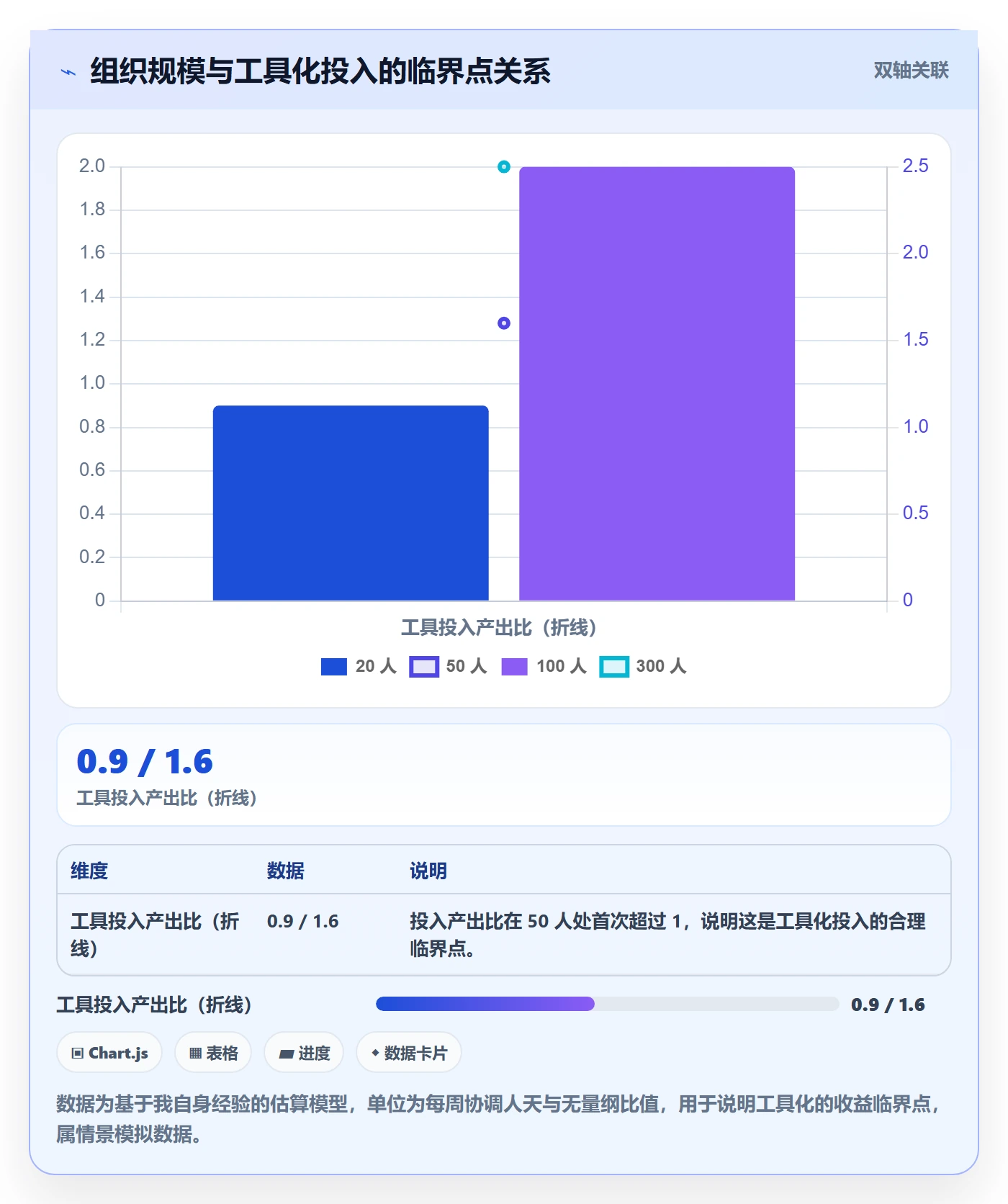This screenshot has width=1008, height=1204.
Task: Click the 进度 tag chip
Action: tap(304, 1053)
